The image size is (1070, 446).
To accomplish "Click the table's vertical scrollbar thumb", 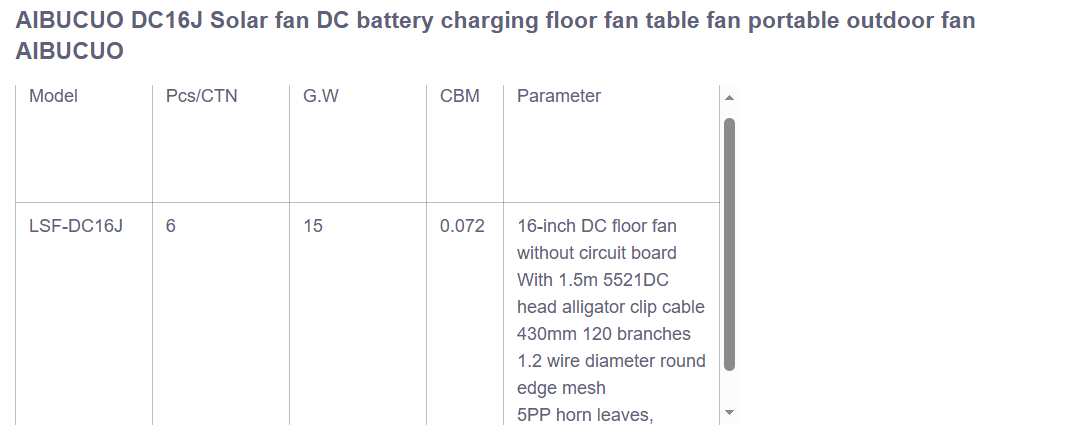I will click(729, 244).
